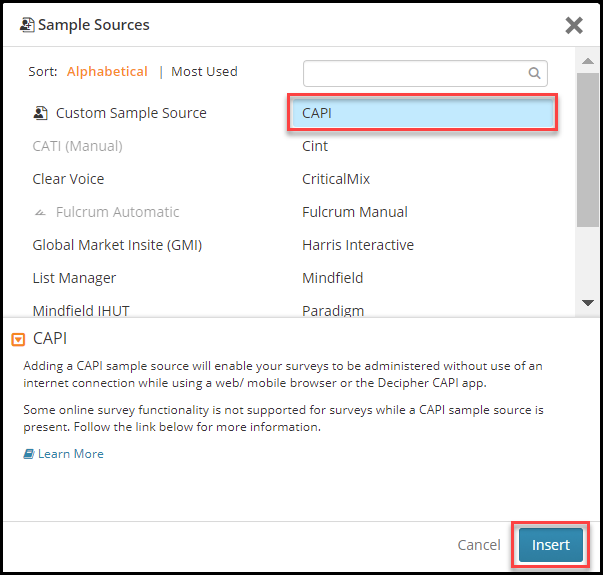Sort sources by Most Used

204,72
